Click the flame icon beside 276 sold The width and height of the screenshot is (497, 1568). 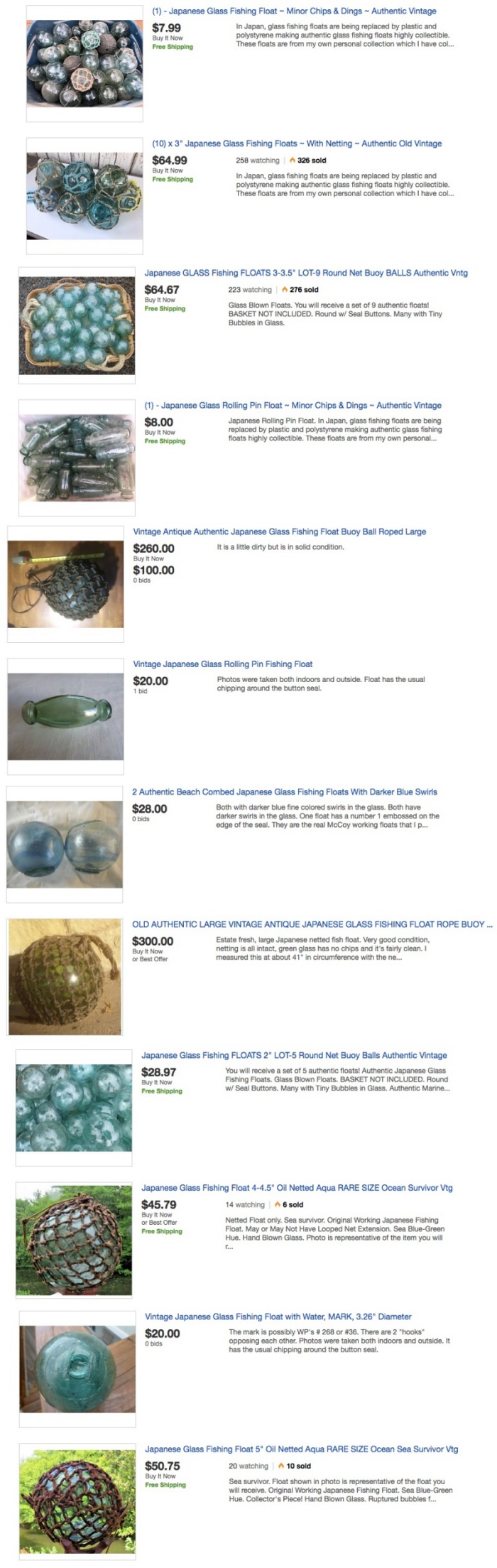coord(285,290)
